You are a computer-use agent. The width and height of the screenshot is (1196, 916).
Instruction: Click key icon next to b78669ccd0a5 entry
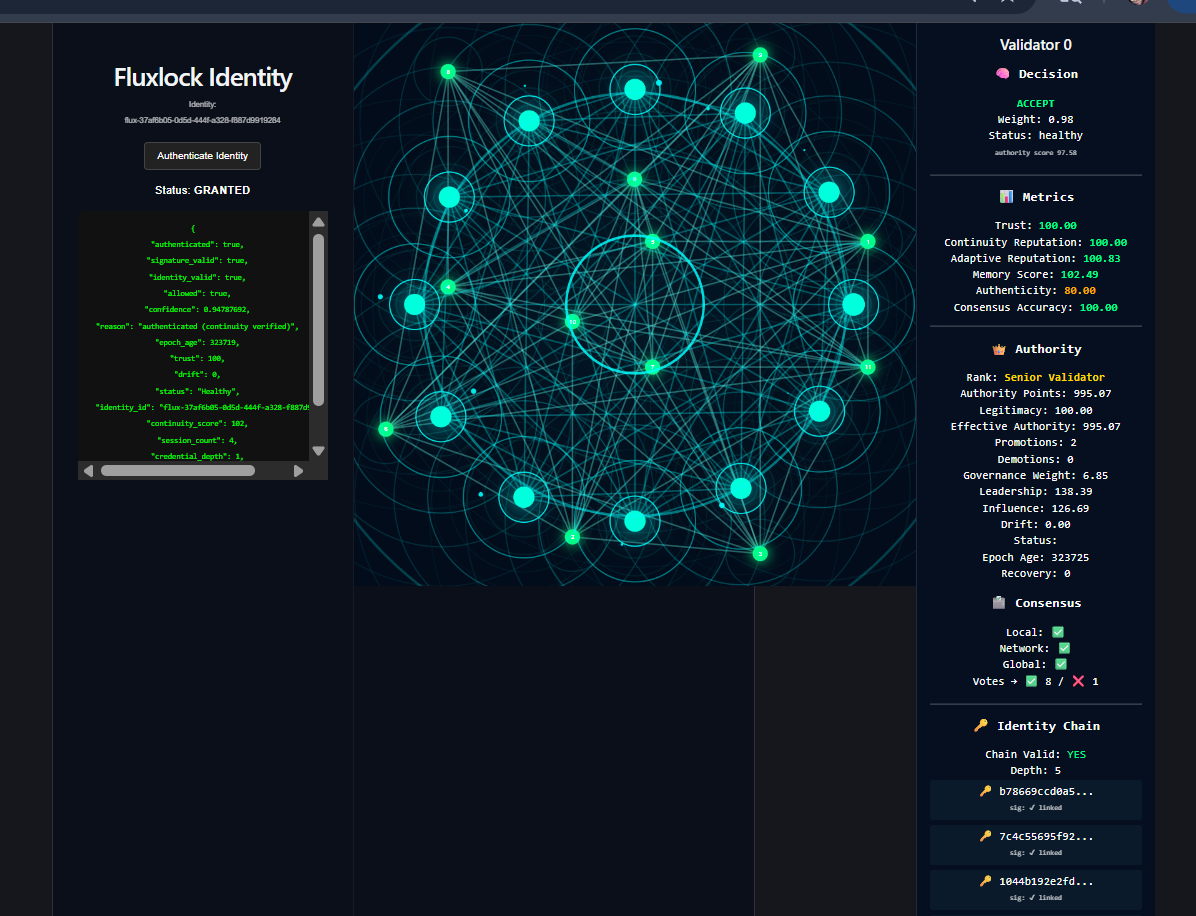[x=985, y=791]
